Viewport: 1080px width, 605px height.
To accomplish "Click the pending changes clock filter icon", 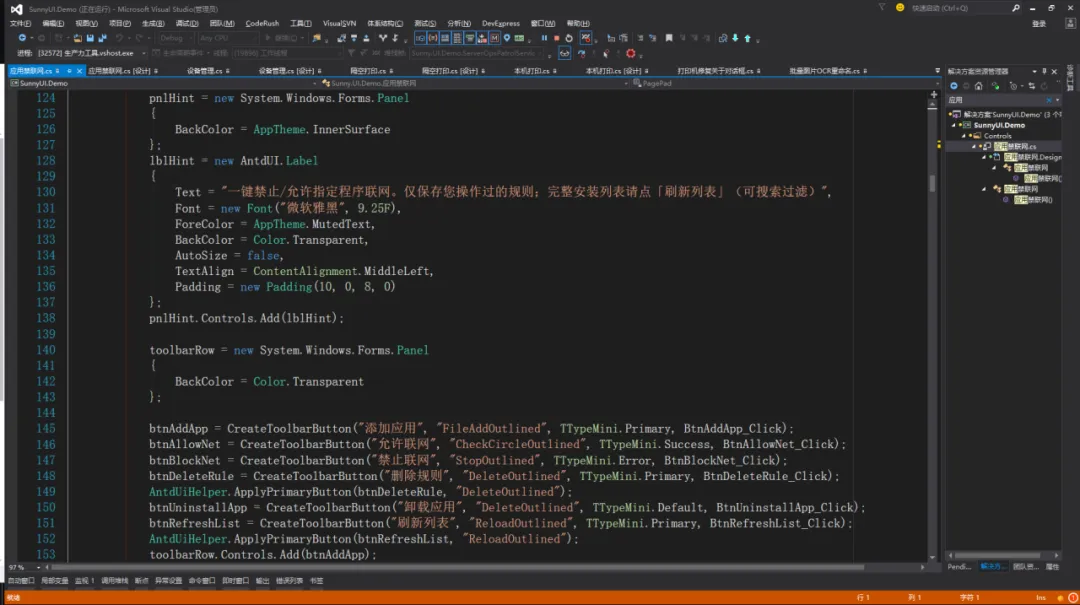I will (x=1012, y=86).
